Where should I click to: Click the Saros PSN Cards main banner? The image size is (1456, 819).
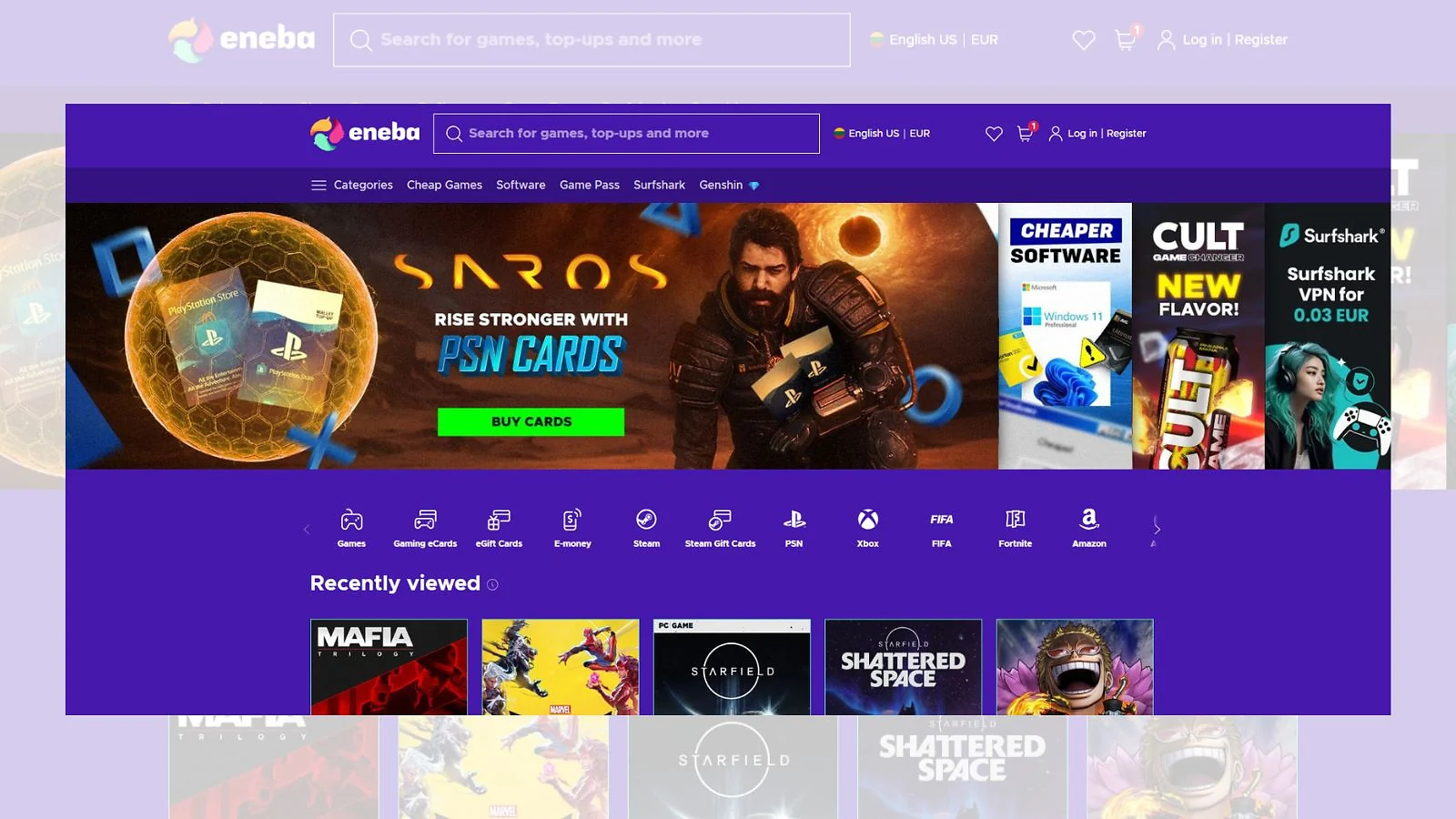[531, 336]
